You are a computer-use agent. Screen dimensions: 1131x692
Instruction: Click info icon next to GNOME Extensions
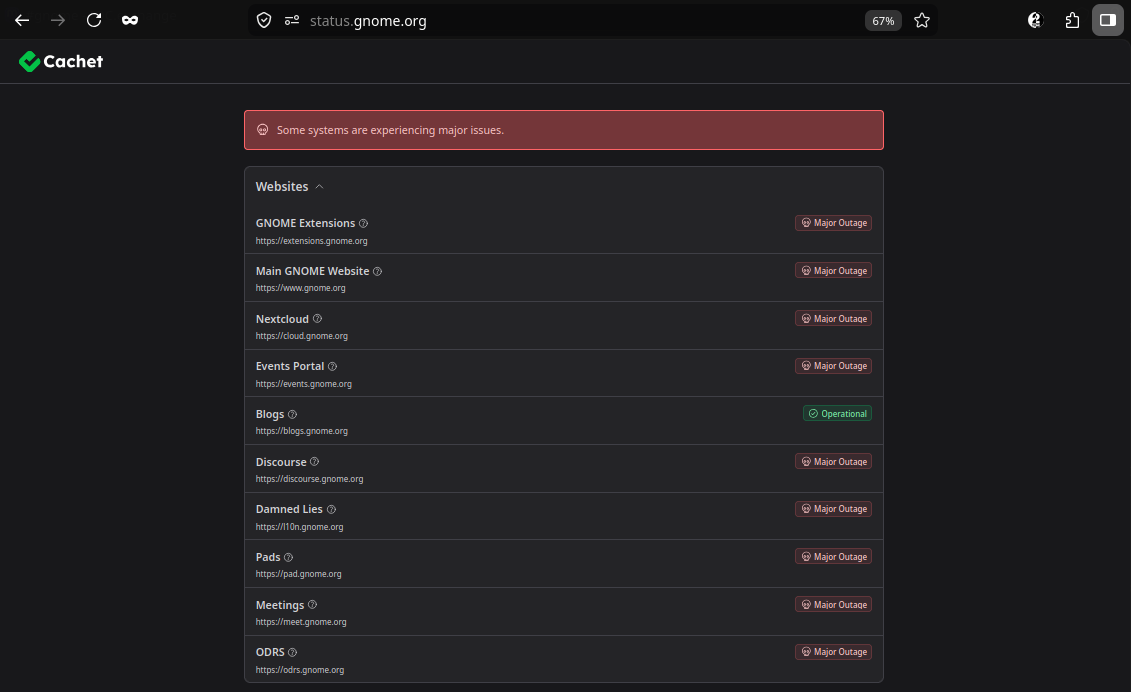[364, 224]
